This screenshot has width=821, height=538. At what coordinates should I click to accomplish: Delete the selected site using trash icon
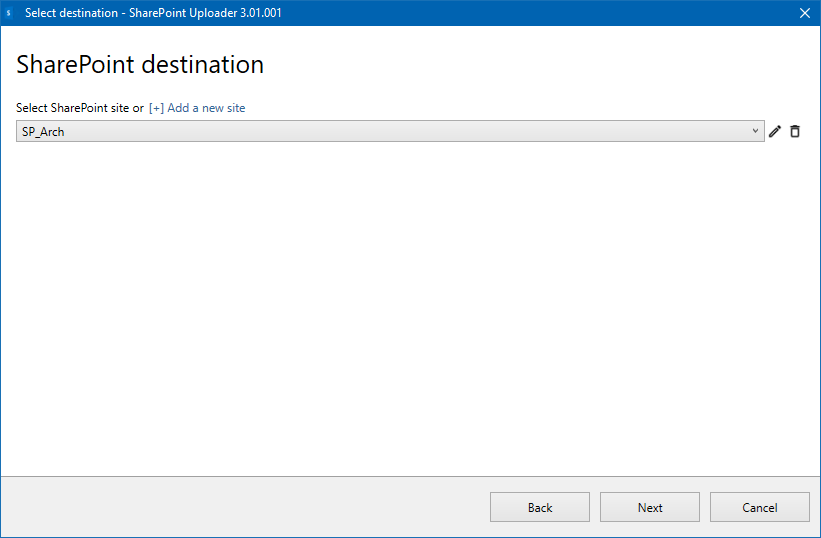(x=795, y=131)
